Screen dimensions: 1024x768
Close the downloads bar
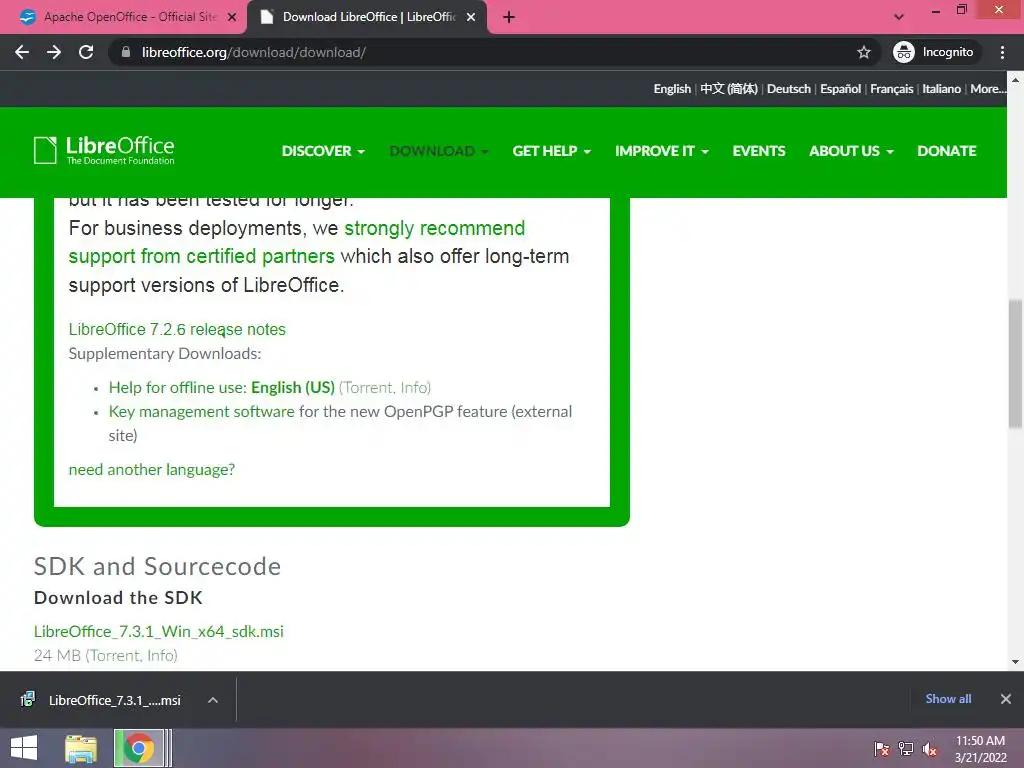pyautogui.click(x=1006, y=699)
